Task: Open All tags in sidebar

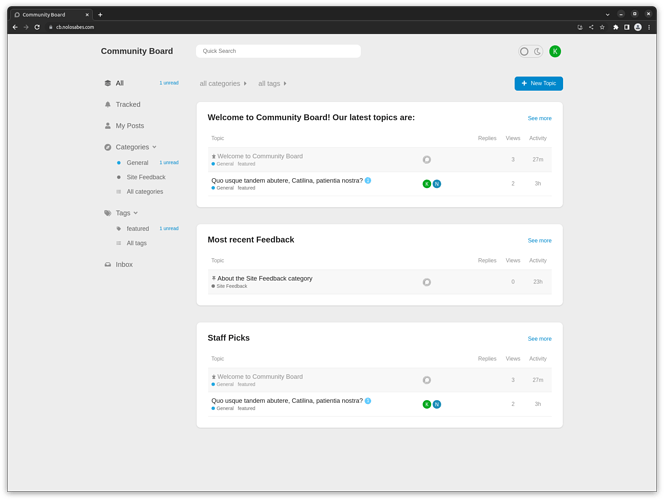Action: tap(136, 243)
